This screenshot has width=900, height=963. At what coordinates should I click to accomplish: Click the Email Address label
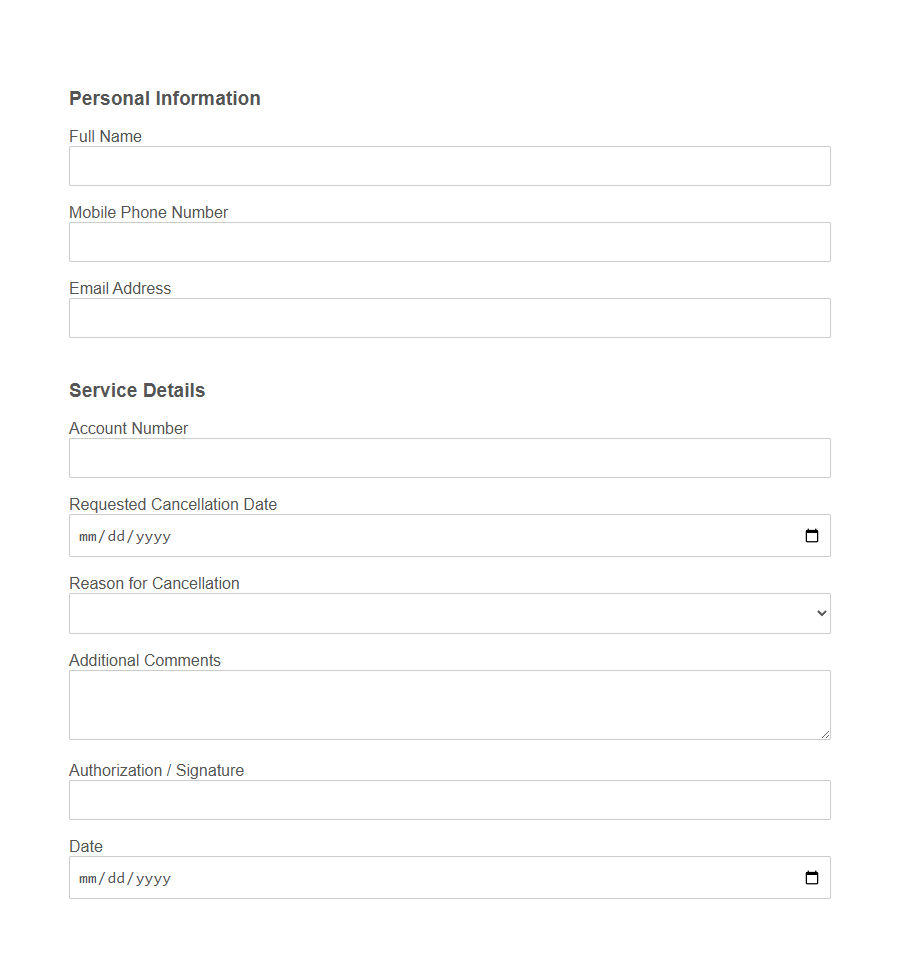click(x=120, y=288)
